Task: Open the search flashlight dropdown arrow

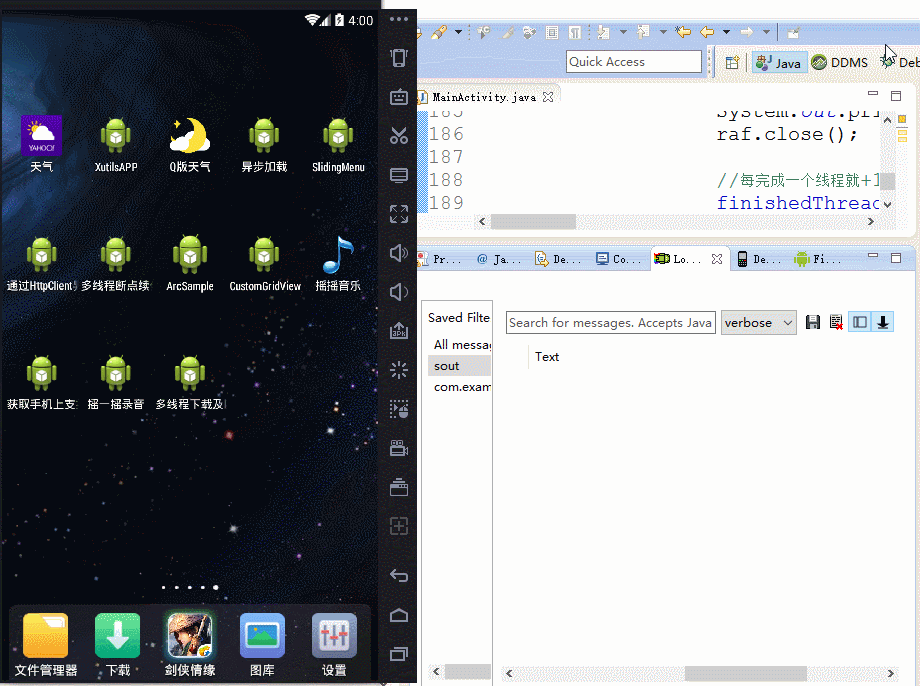Action: click(458, 32)
